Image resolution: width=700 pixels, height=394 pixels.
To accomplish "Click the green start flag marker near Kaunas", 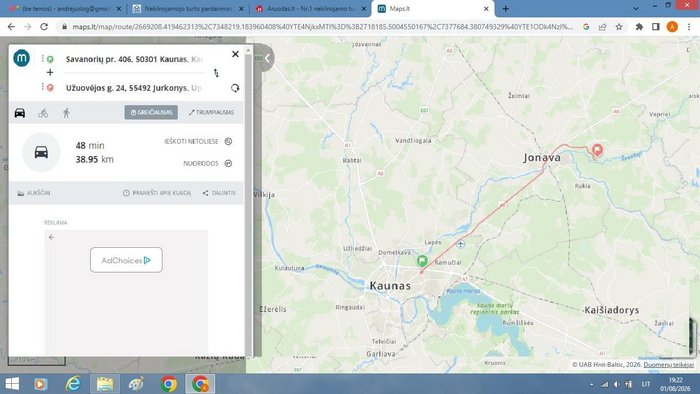I will [422, 261].
